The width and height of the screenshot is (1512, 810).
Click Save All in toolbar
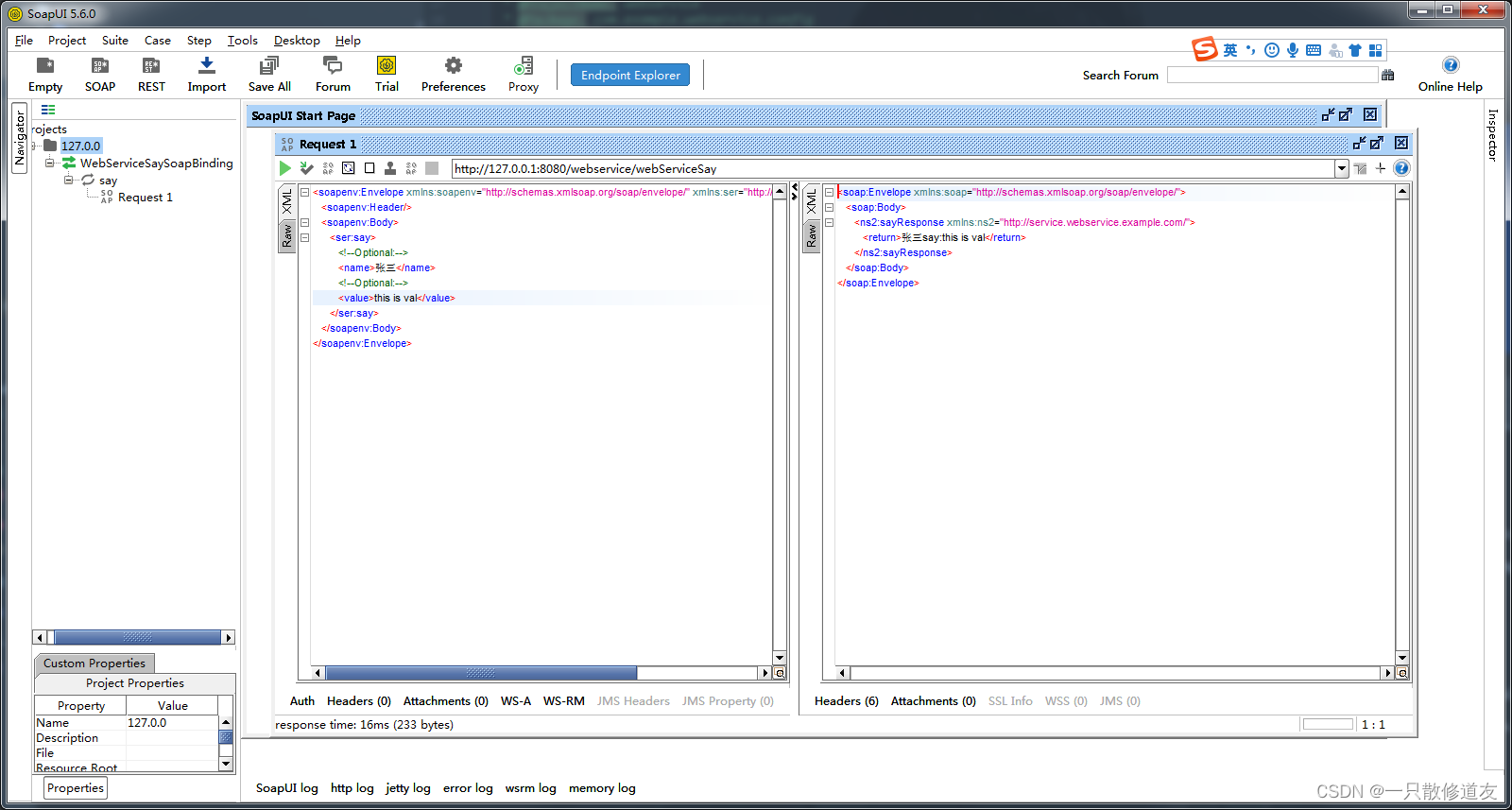269,65
